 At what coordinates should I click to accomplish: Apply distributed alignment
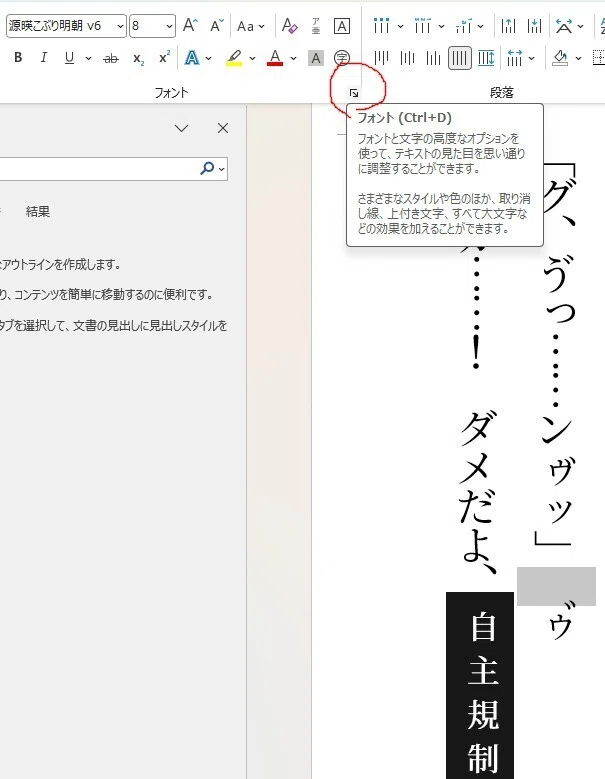point(486,59)
